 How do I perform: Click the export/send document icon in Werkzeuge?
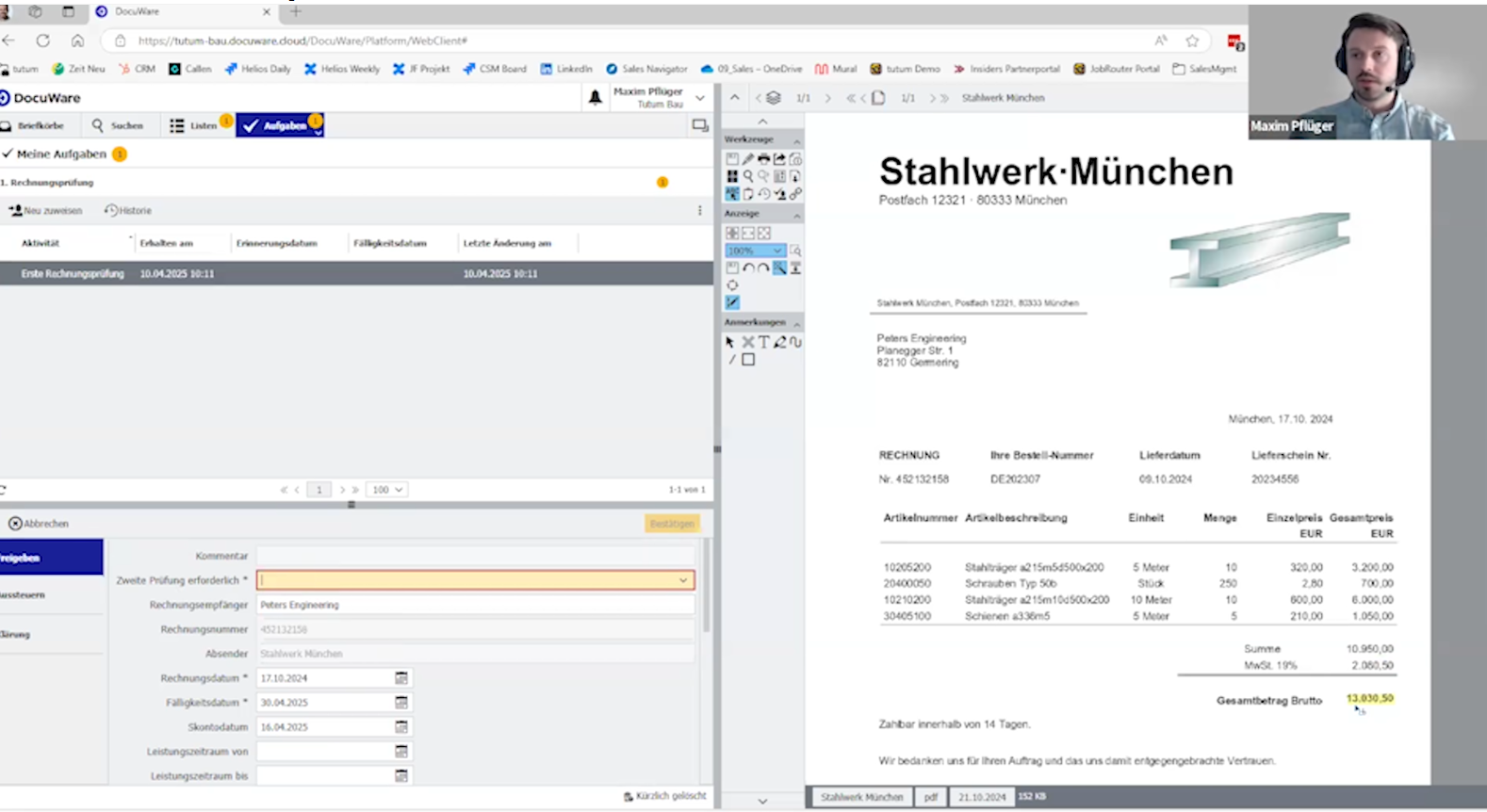(779, 159)
